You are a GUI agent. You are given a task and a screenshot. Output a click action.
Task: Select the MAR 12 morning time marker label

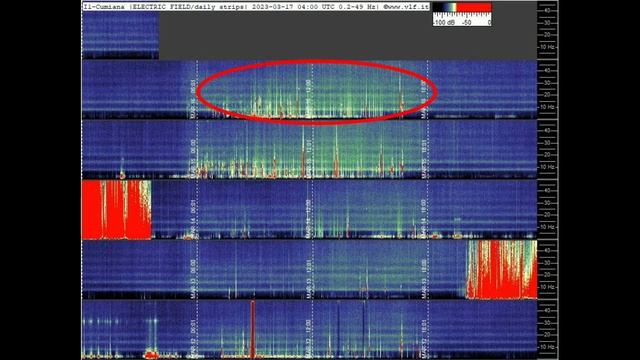(193, 339)
